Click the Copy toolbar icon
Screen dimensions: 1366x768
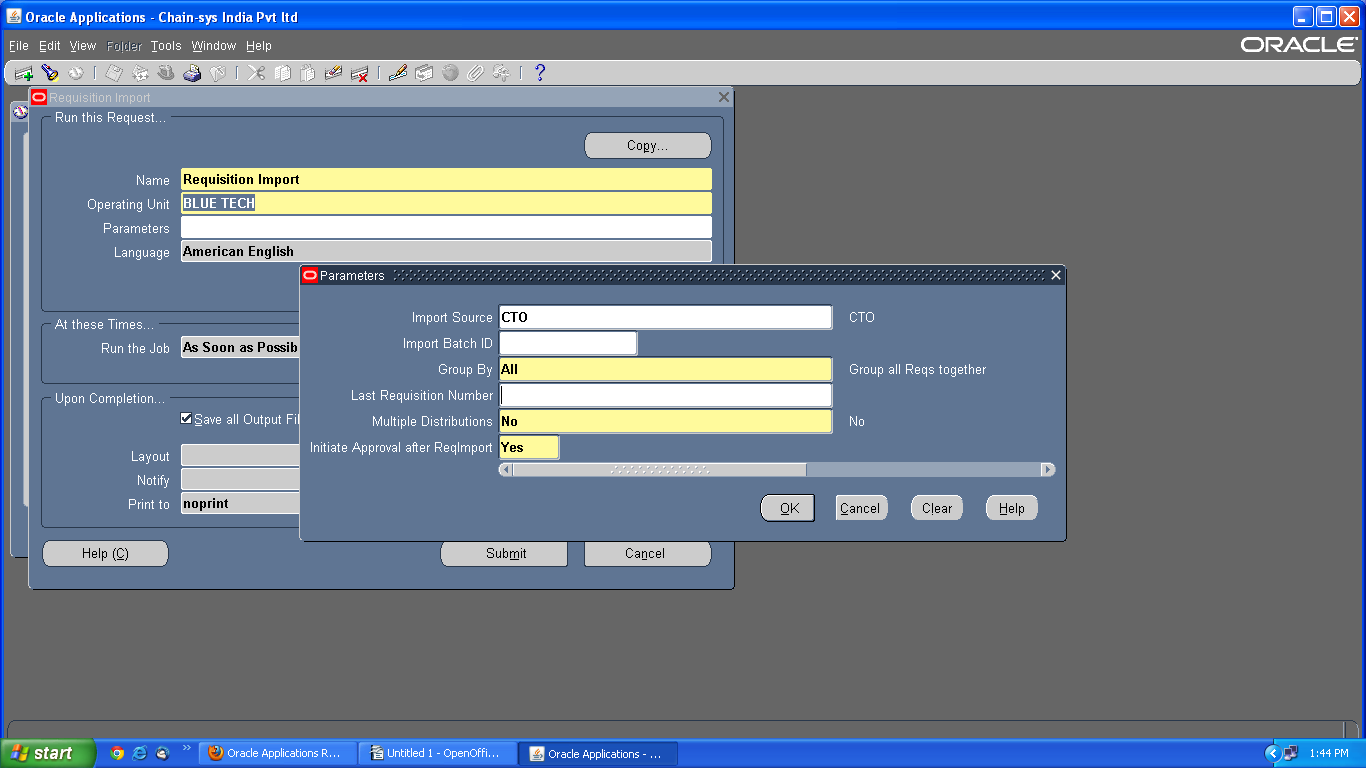(282, 73)
